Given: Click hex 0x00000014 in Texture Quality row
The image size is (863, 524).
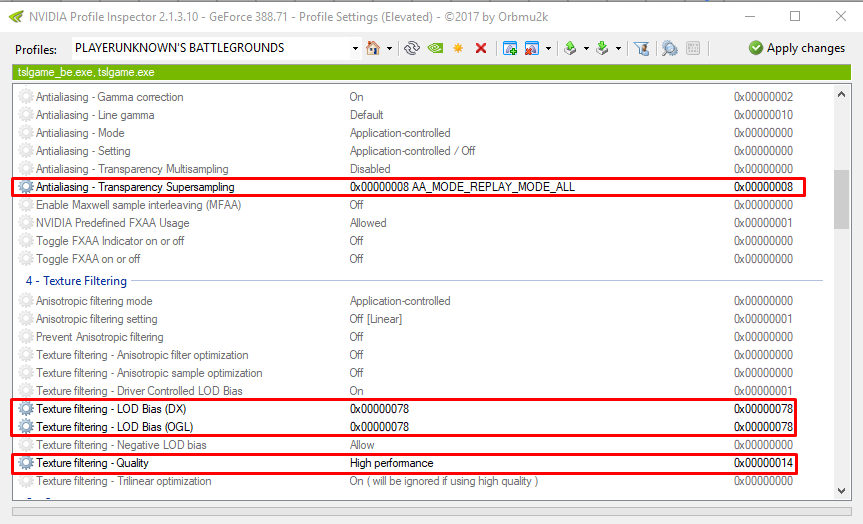Looking at the screenshot, I should [x=763, y=463].
